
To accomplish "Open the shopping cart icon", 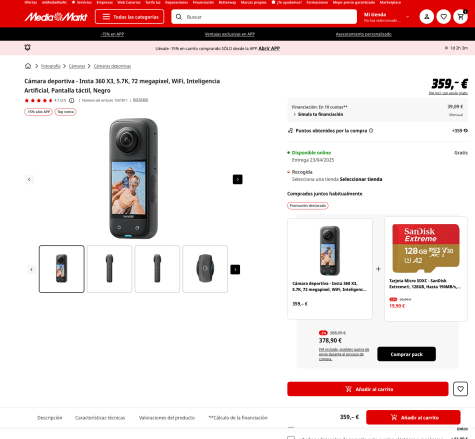I will pos(460,17).
